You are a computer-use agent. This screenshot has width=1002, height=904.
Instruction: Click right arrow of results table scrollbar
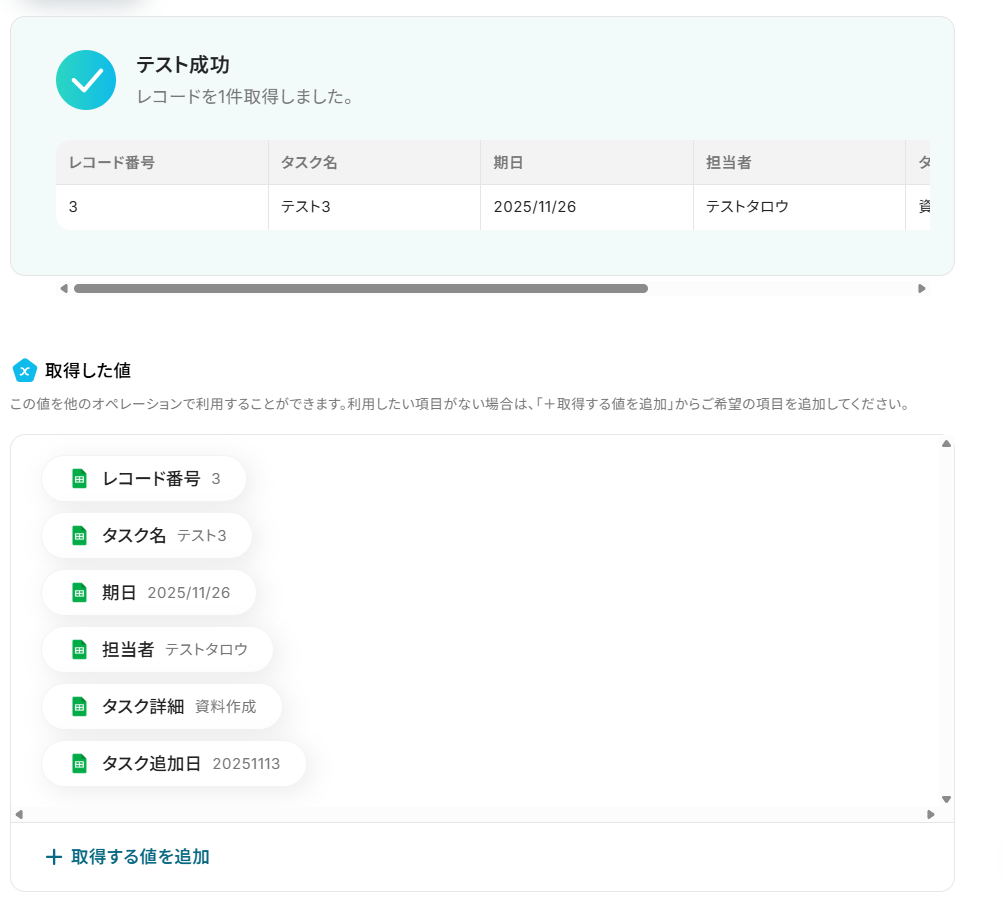921,289
